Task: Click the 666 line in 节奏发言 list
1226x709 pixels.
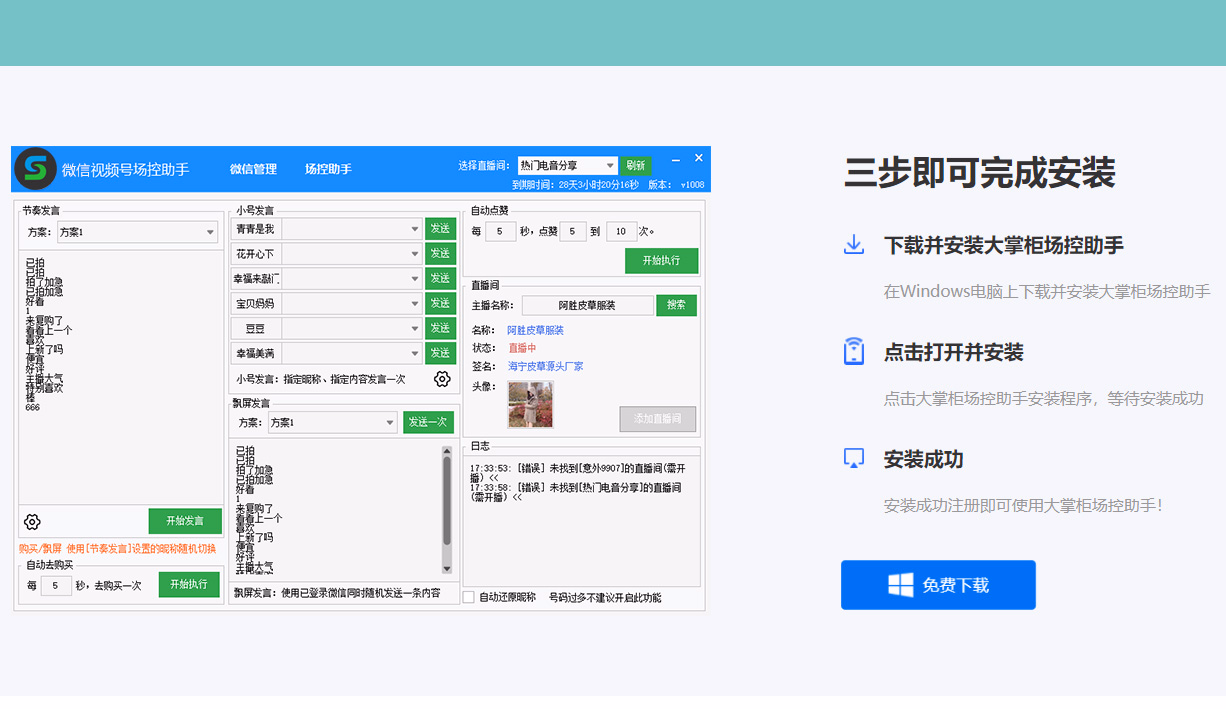Action: tap(33, 407)
